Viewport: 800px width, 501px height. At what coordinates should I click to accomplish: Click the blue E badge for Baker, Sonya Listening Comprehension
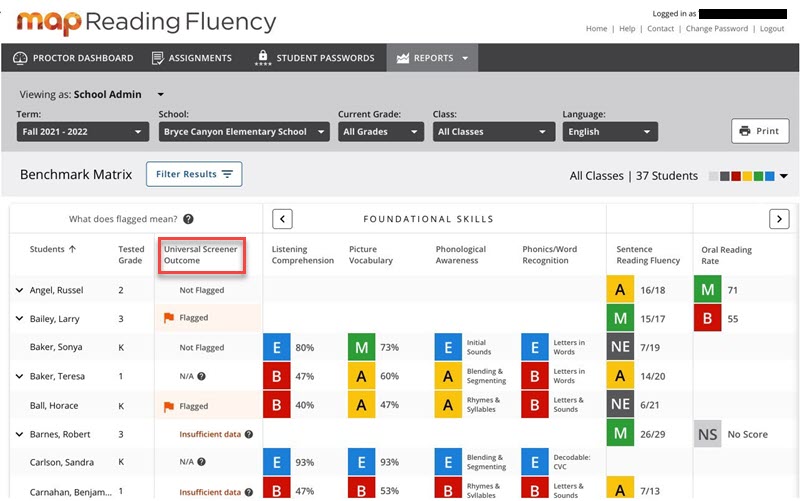pos(277,347)
